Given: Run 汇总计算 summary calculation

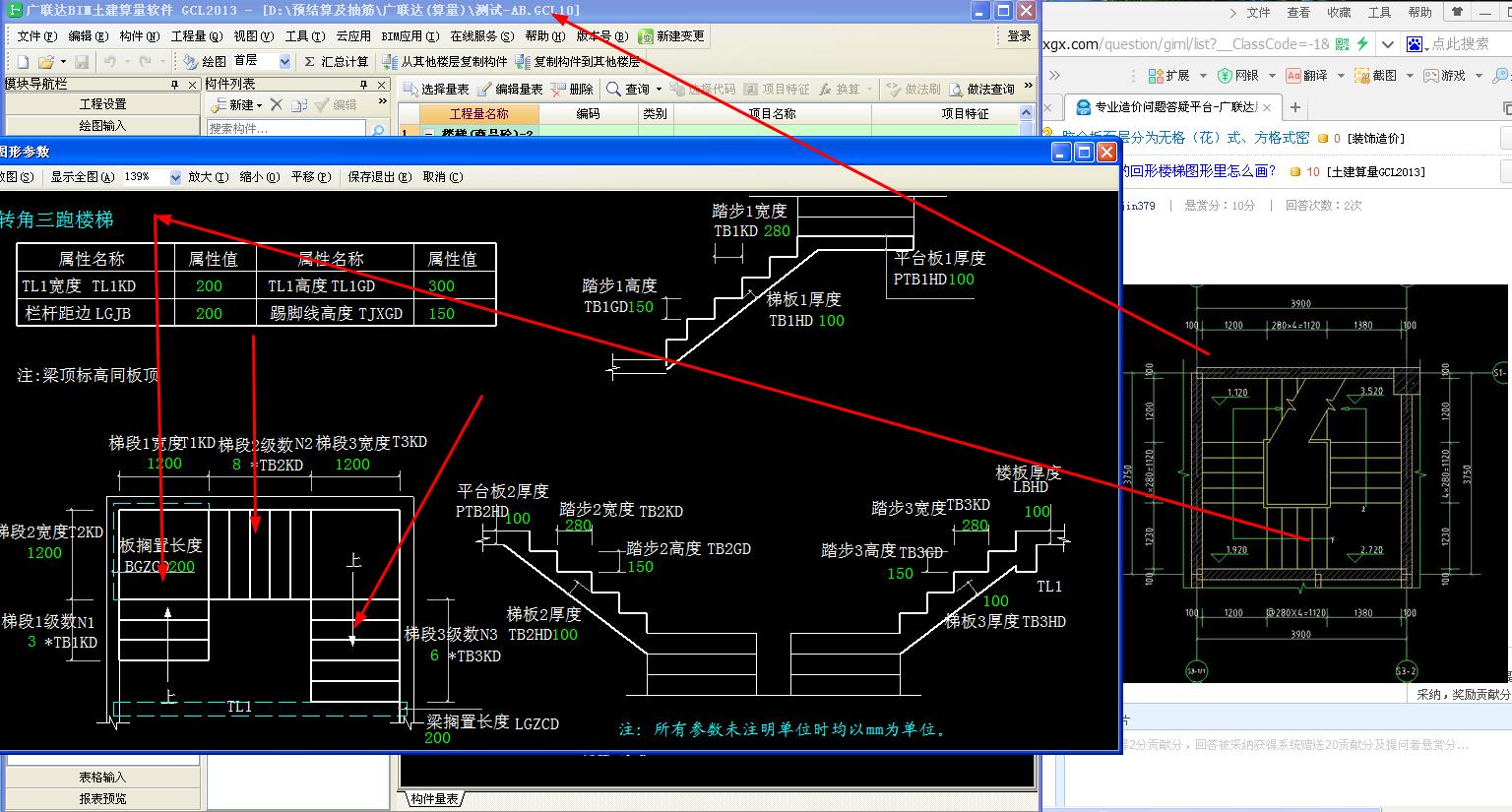Looking at the screenshot, I should click(336, 61).
